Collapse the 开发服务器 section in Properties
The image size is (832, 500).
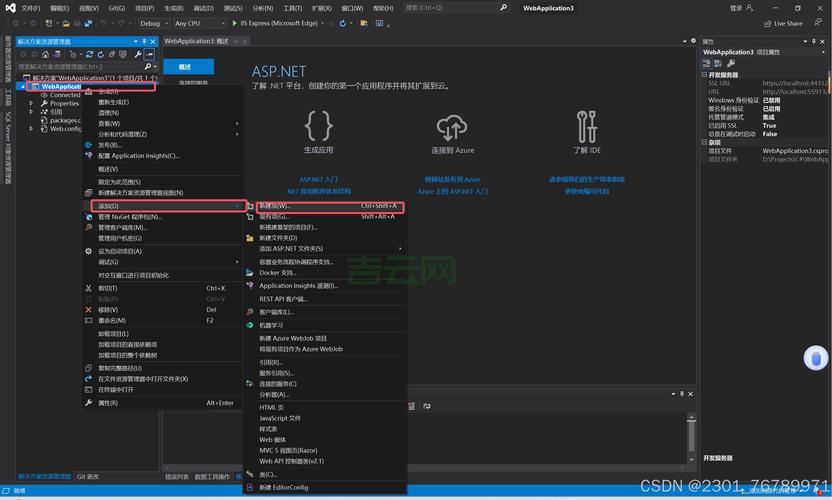point(705,75)
